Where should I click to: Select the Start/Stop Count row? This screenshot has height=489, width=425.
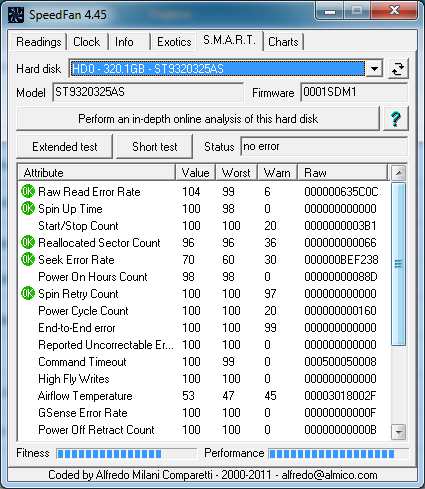pos(204,226)
